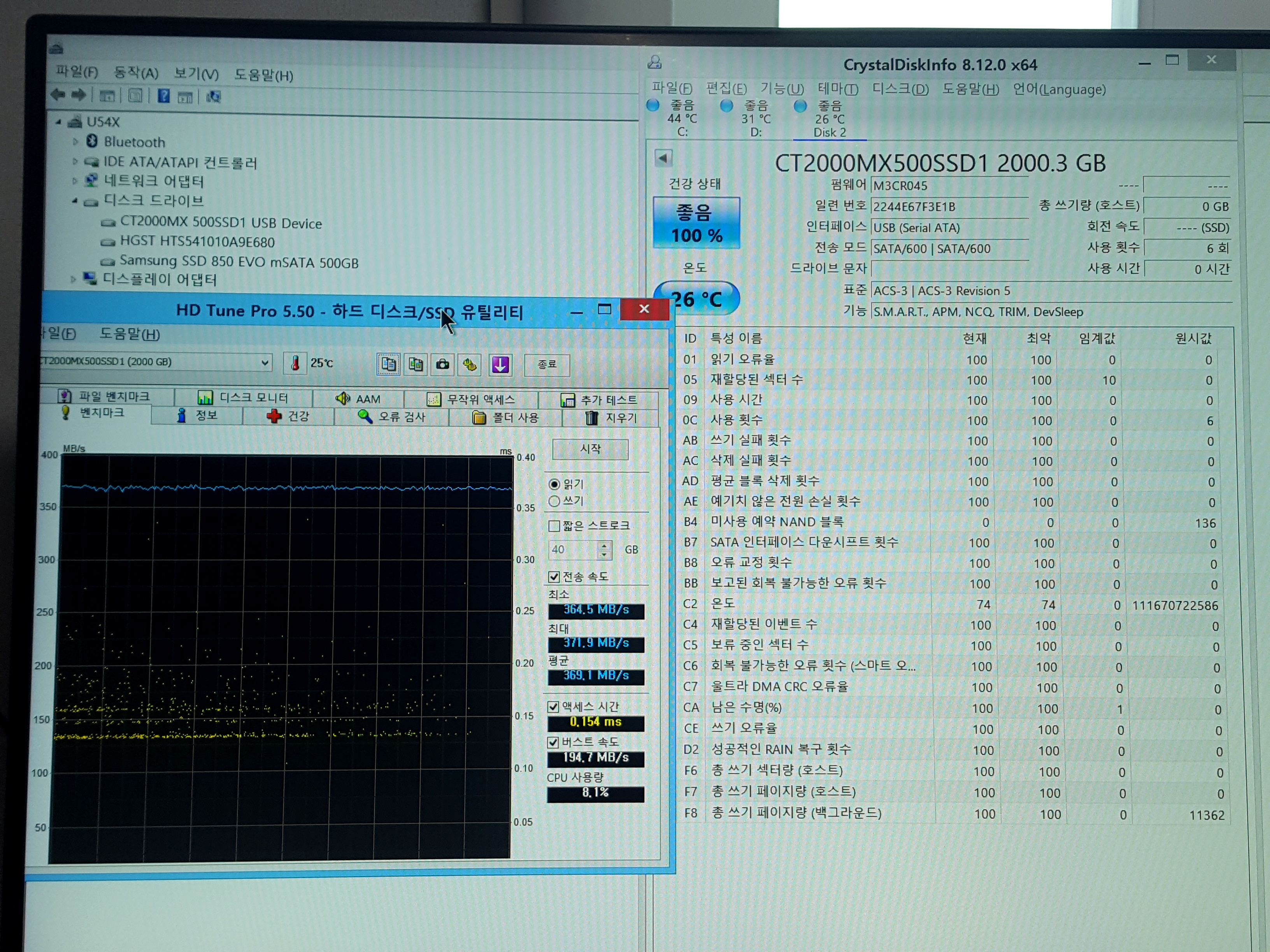
Task: Switch to the 건강 tab
Action: (x=288, y=416)
